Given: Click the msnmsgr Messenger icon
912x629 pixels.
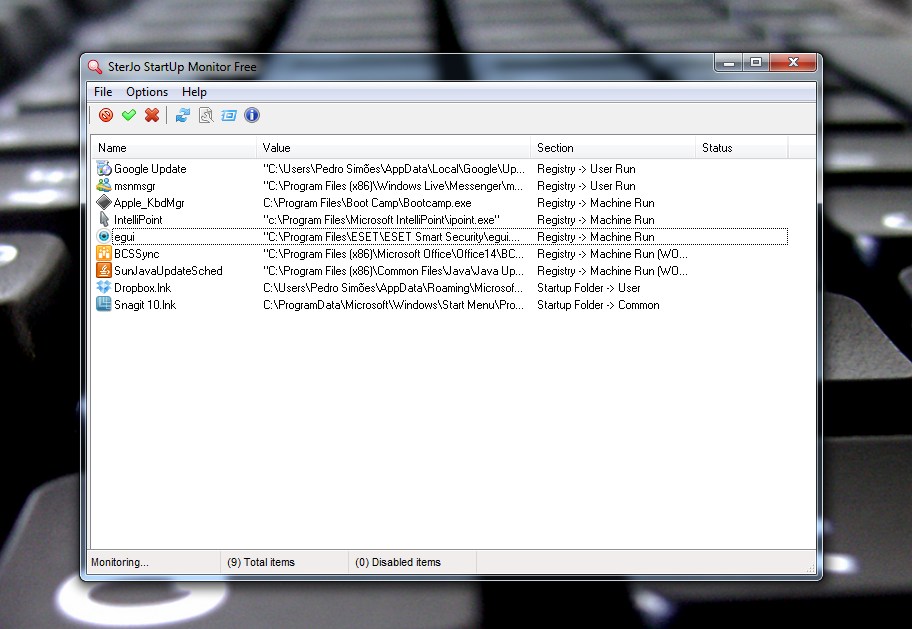Looking at the screenshot, I should 104,186.
